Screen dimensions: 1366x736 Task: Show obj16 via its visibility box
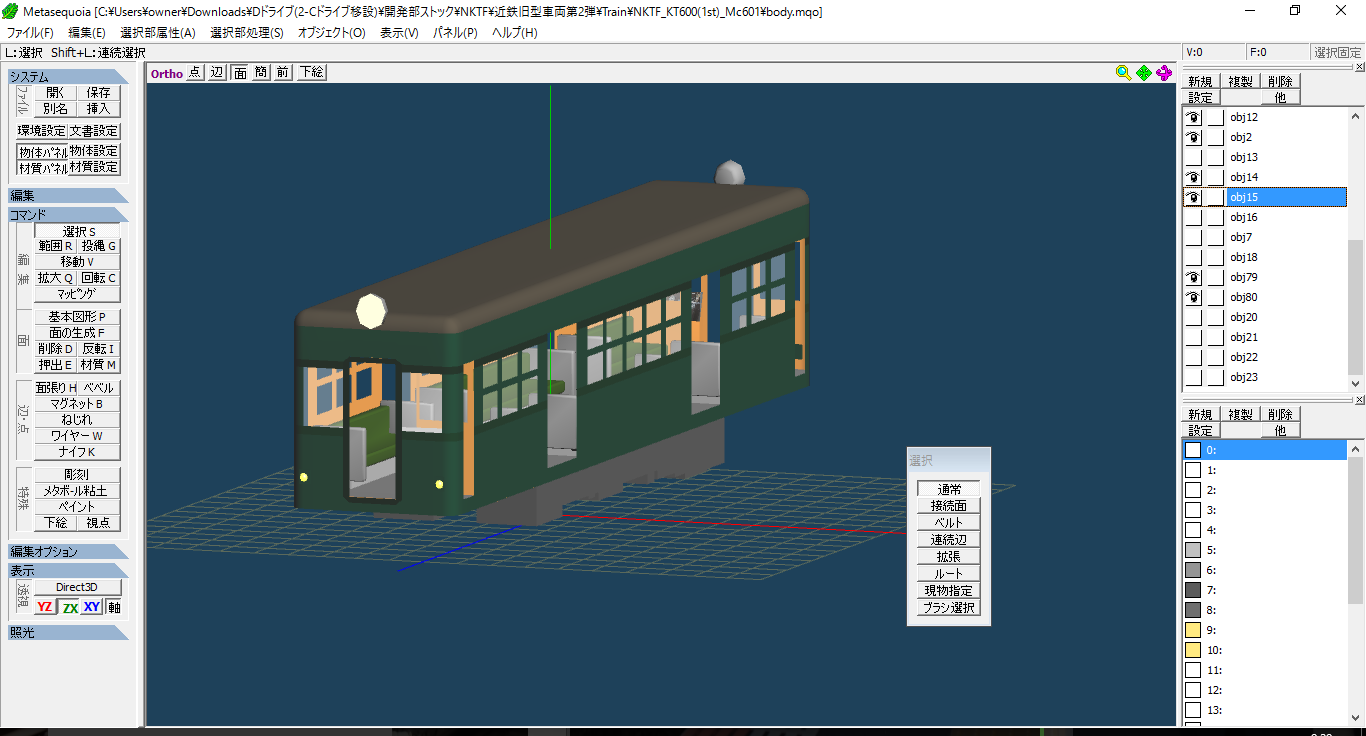[x=1194, y=217]
